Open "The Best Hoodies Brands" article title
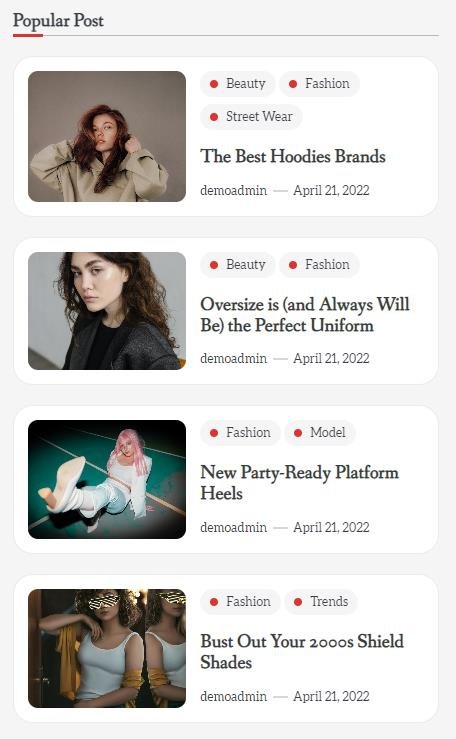This screenshot has width=456, height=739. 293,156
